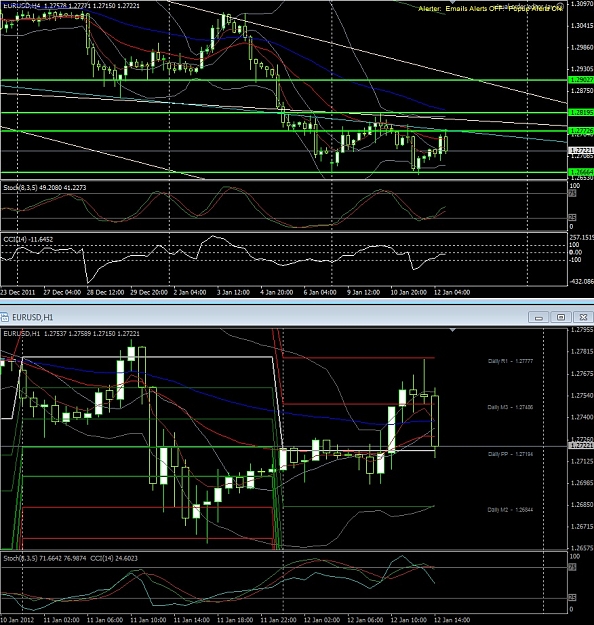
Task: Click the Alerter emails and popup alerts label
Action: pyautogui.click(x=490, y=8)
